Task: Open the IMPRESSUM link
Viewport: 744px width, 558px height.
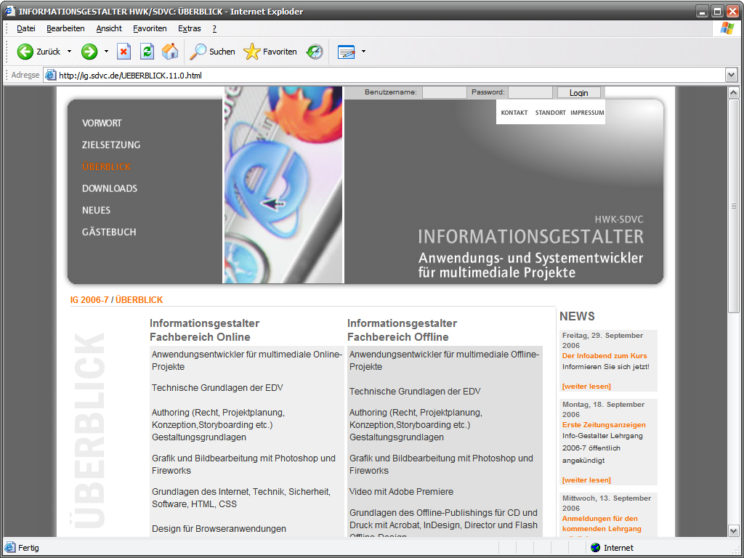Action: pyautogui.click(x=587, y=112)
